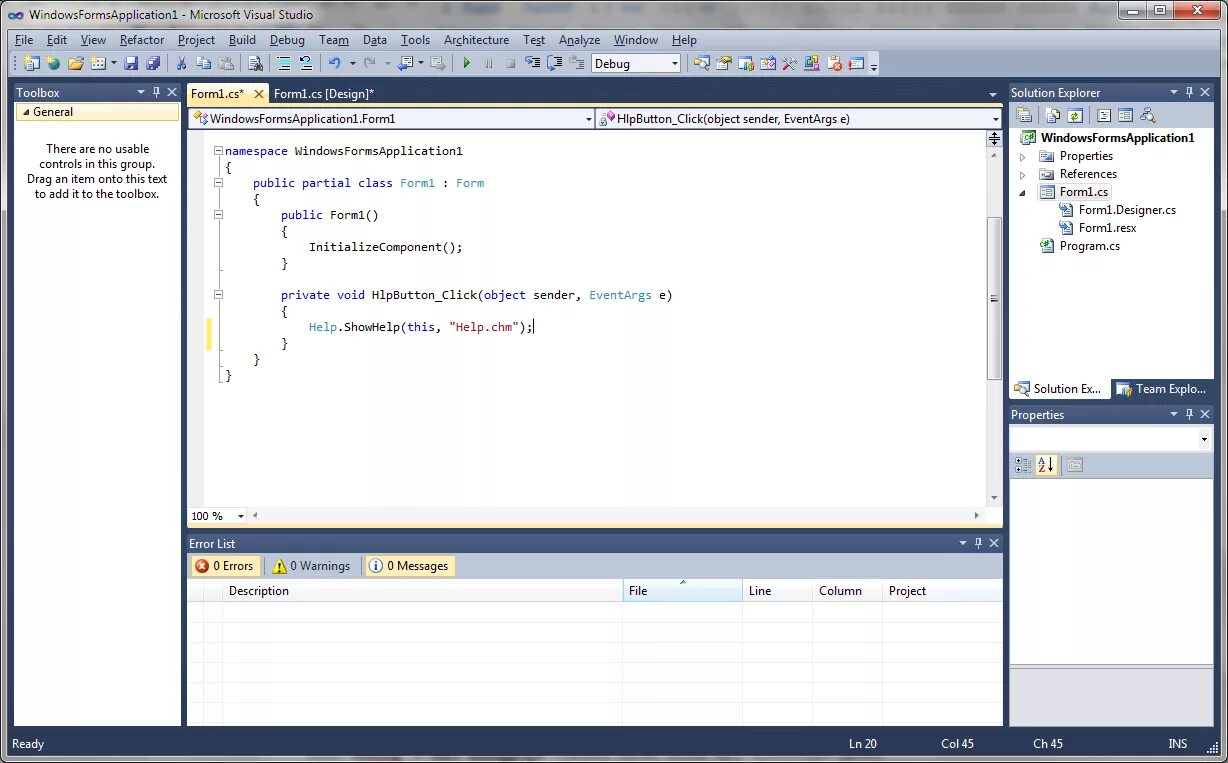Open the 100 % zoom dropdown
The height and width of the screenshot is (763, 1228).
click(x=241, y=516)
